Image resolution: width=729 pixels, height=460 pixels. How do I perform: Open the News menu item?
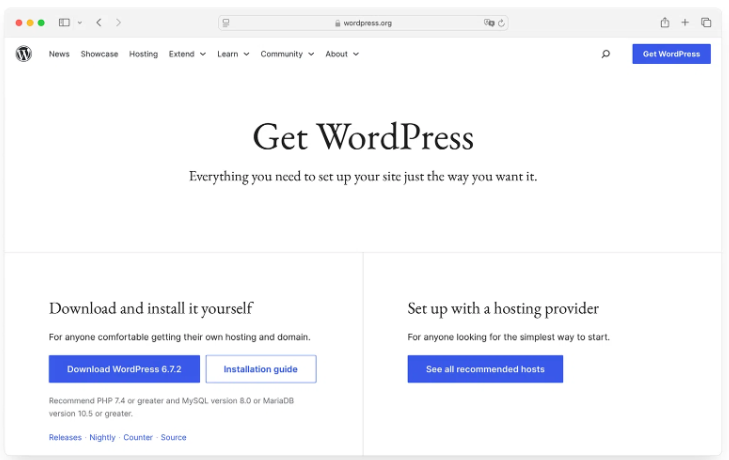(x=59, y=54)
